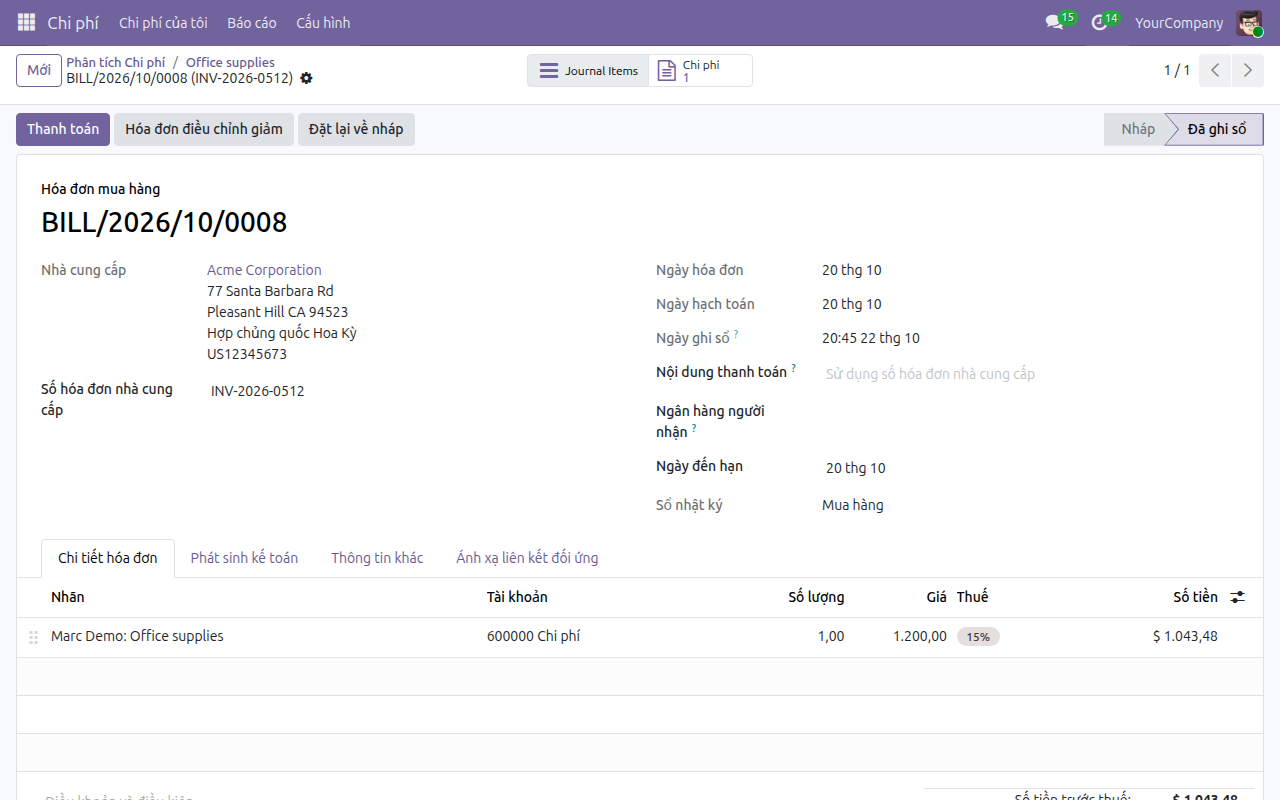Click the gear icon beside bill reference

(x=306, y=78)
